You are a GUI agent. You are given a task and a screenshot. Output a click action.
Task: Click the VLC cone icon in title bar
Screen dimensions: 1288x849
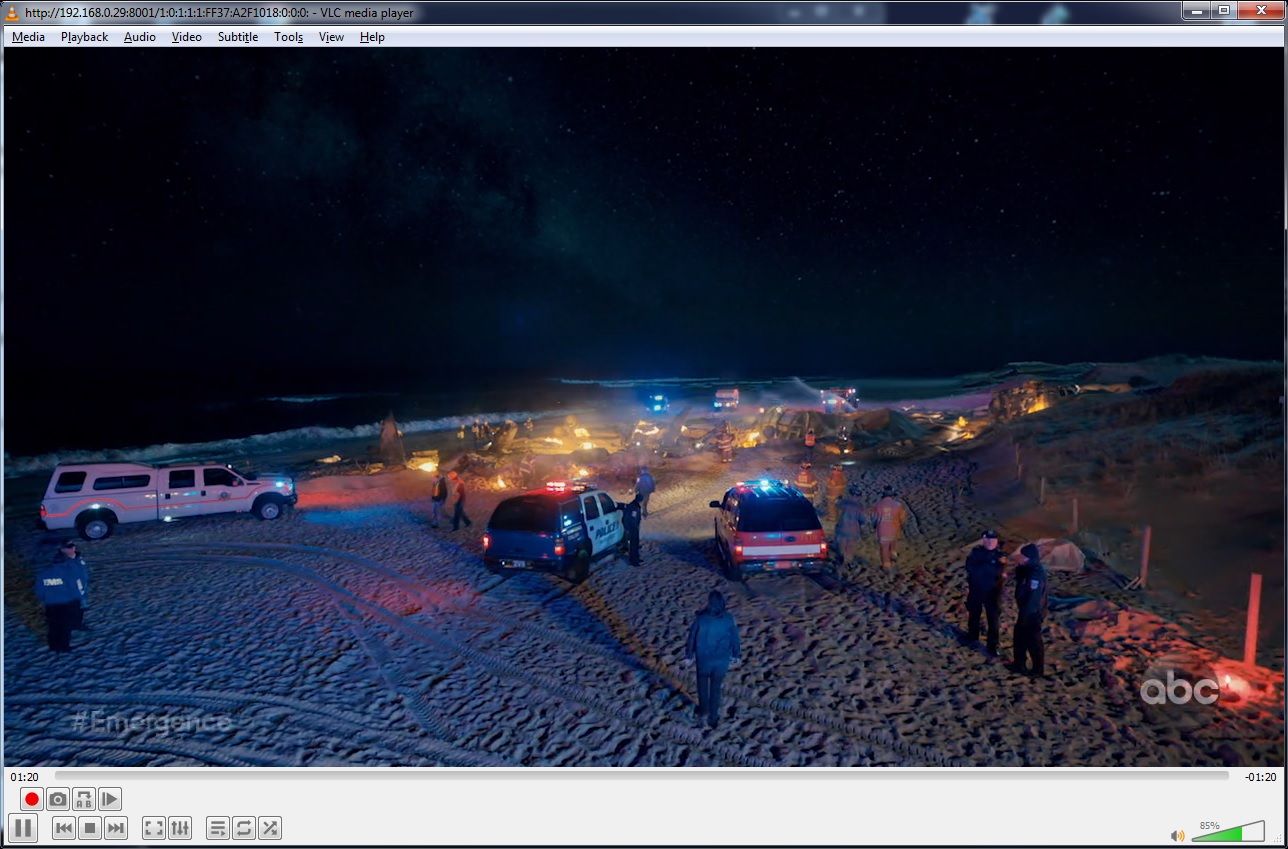click(x=13, y=12)
